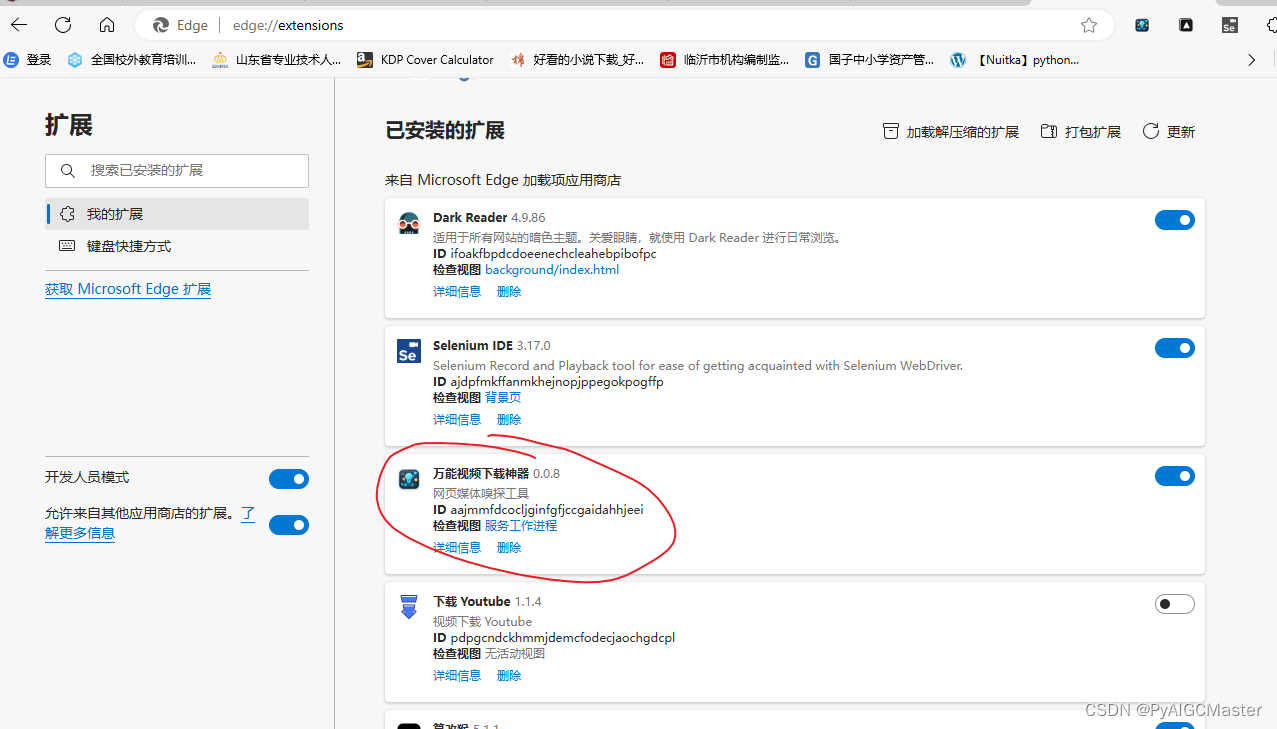Open Dark Reader 详细信息

[457, 292]
